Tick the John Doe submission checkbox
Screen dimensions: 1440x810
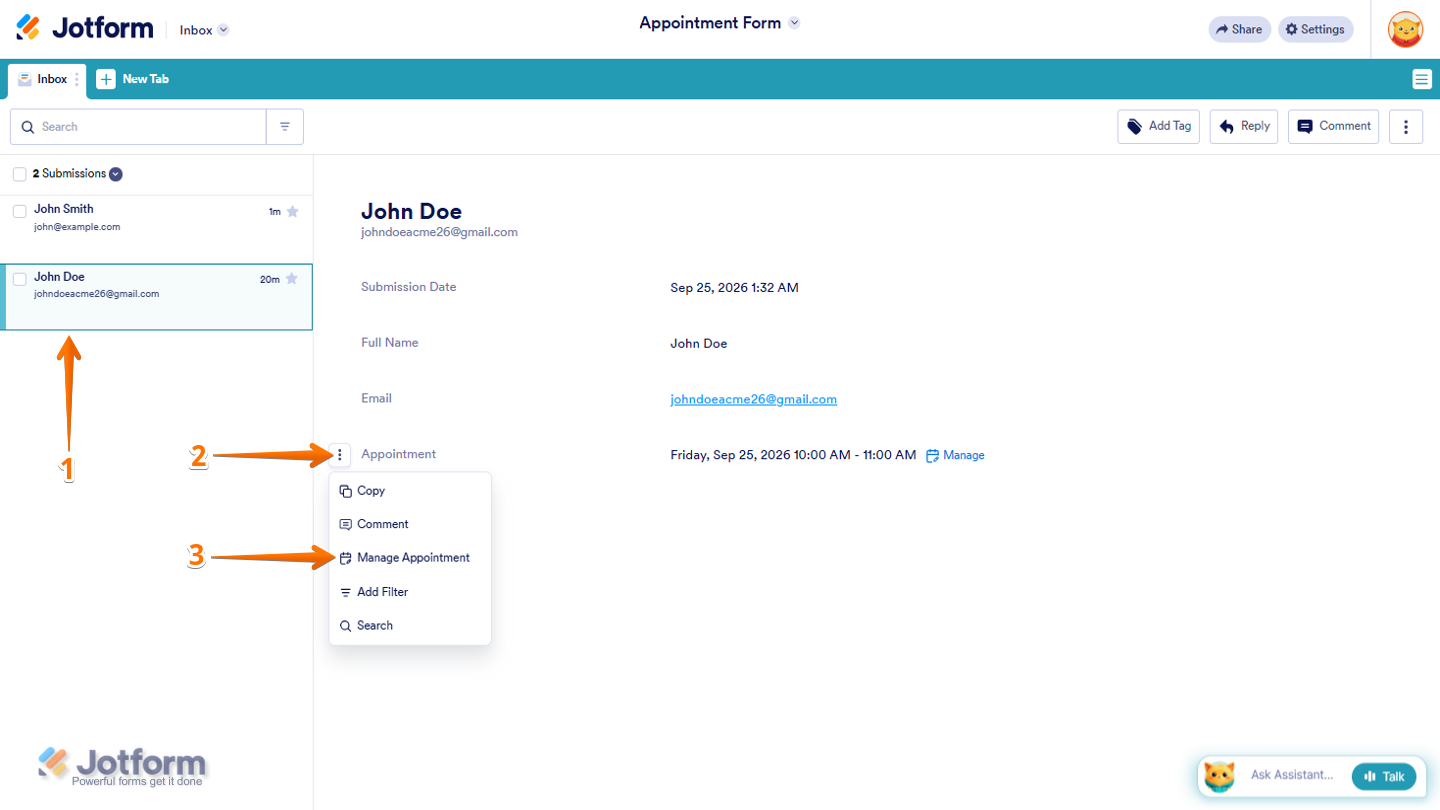19,279
